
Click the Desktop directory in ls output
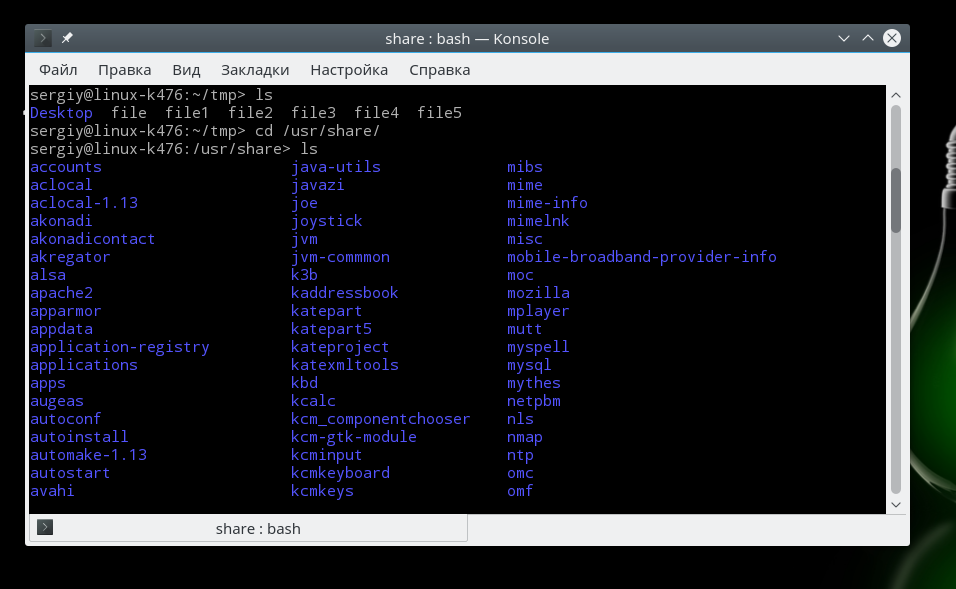61,113
